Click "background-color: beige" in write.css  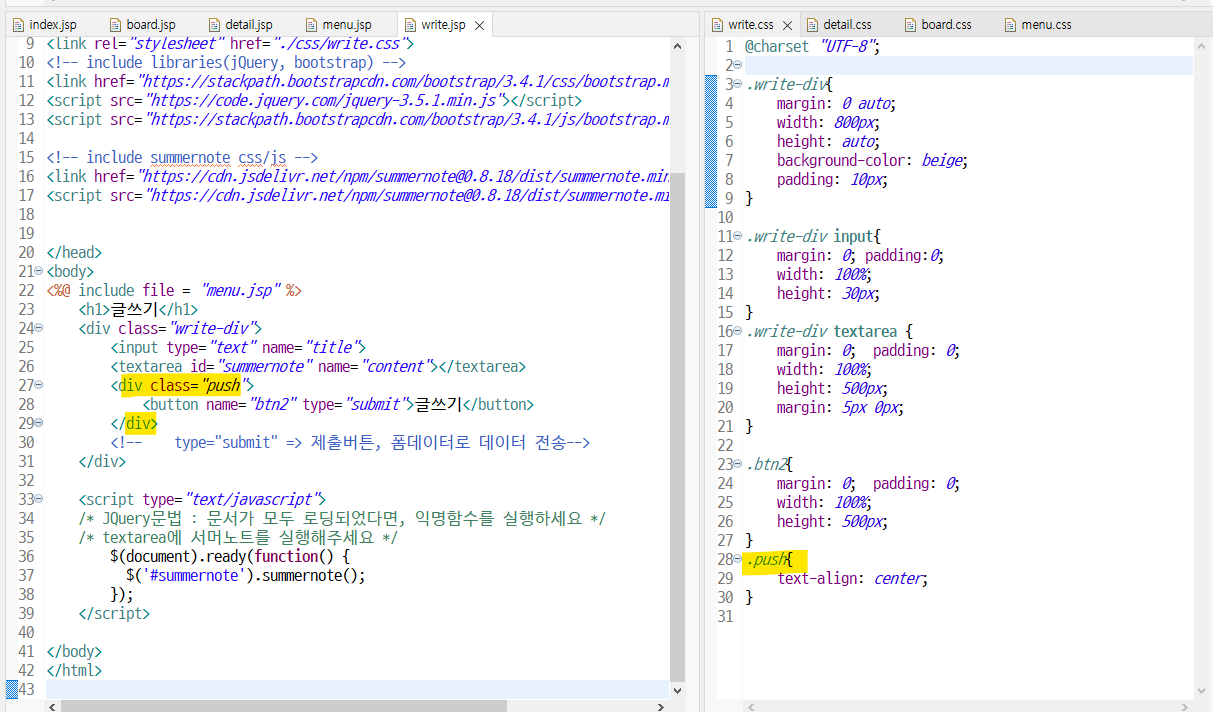tap(873, 160)
